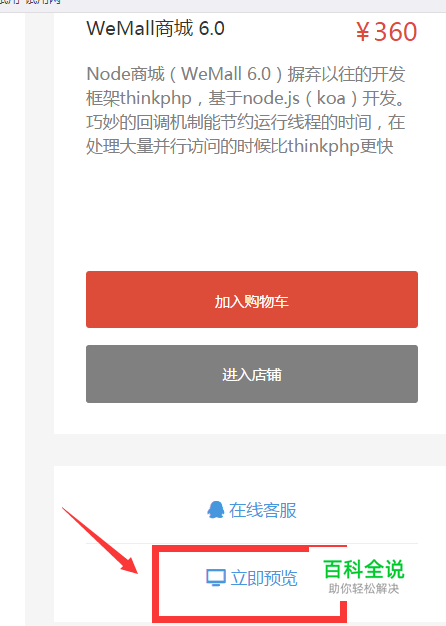Click the QQ penguin icon beside 在线客服
The image size is (446, 626).
(x=216, y=510)
